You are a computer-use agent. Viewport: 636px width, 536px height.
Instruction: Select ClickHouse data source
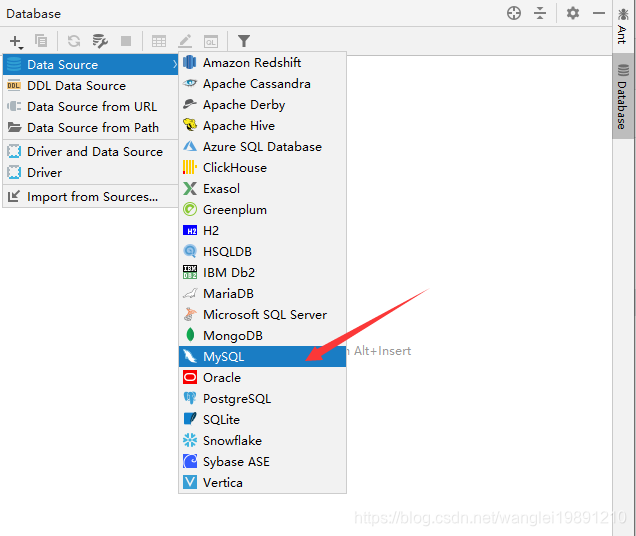pyautogui.click(x=262, y=168)
